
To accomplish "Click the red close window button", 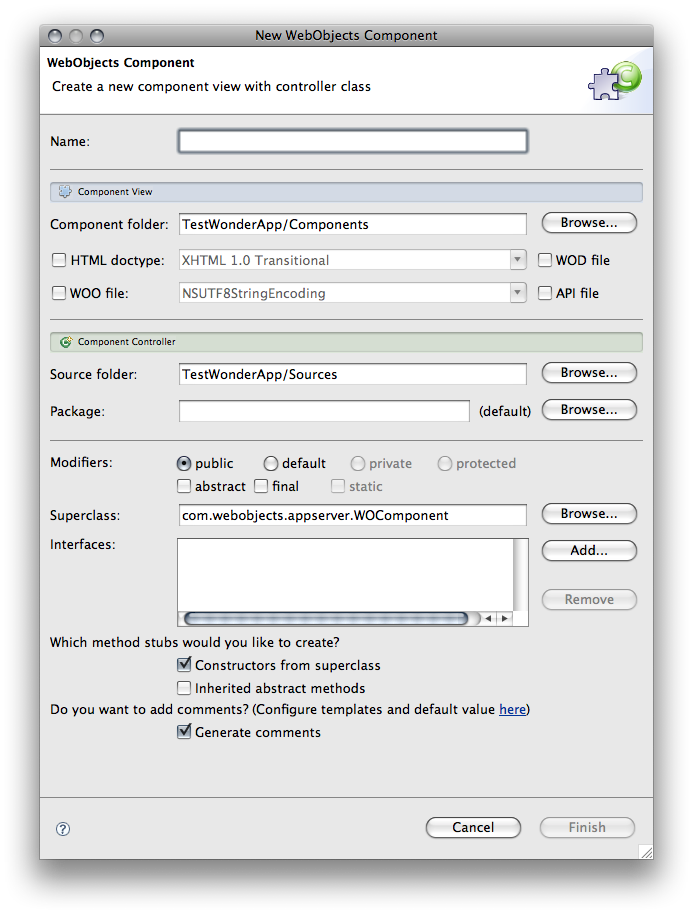I will (55, 36).
